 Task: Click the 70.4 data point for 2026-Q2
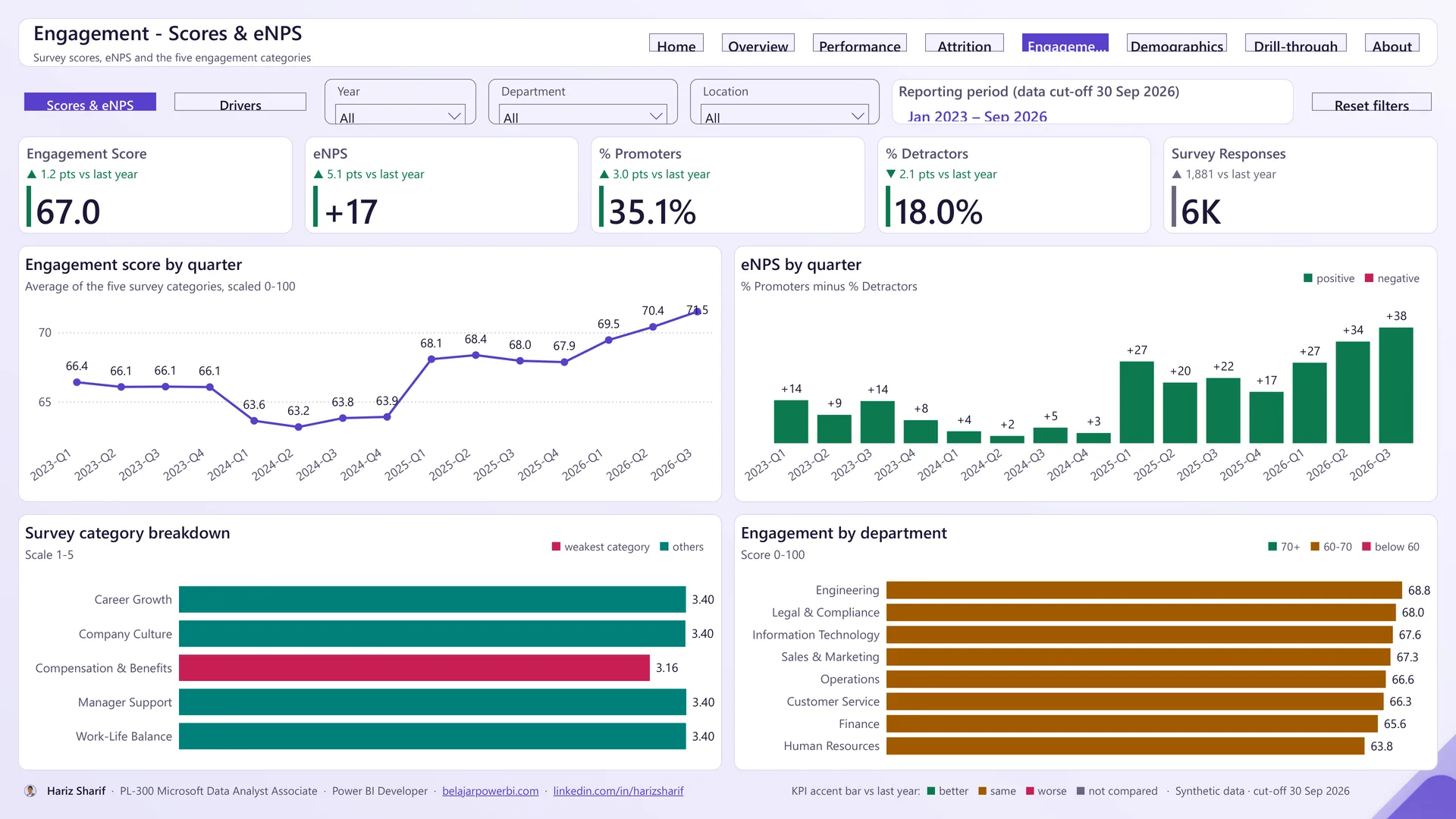(653, 327)
